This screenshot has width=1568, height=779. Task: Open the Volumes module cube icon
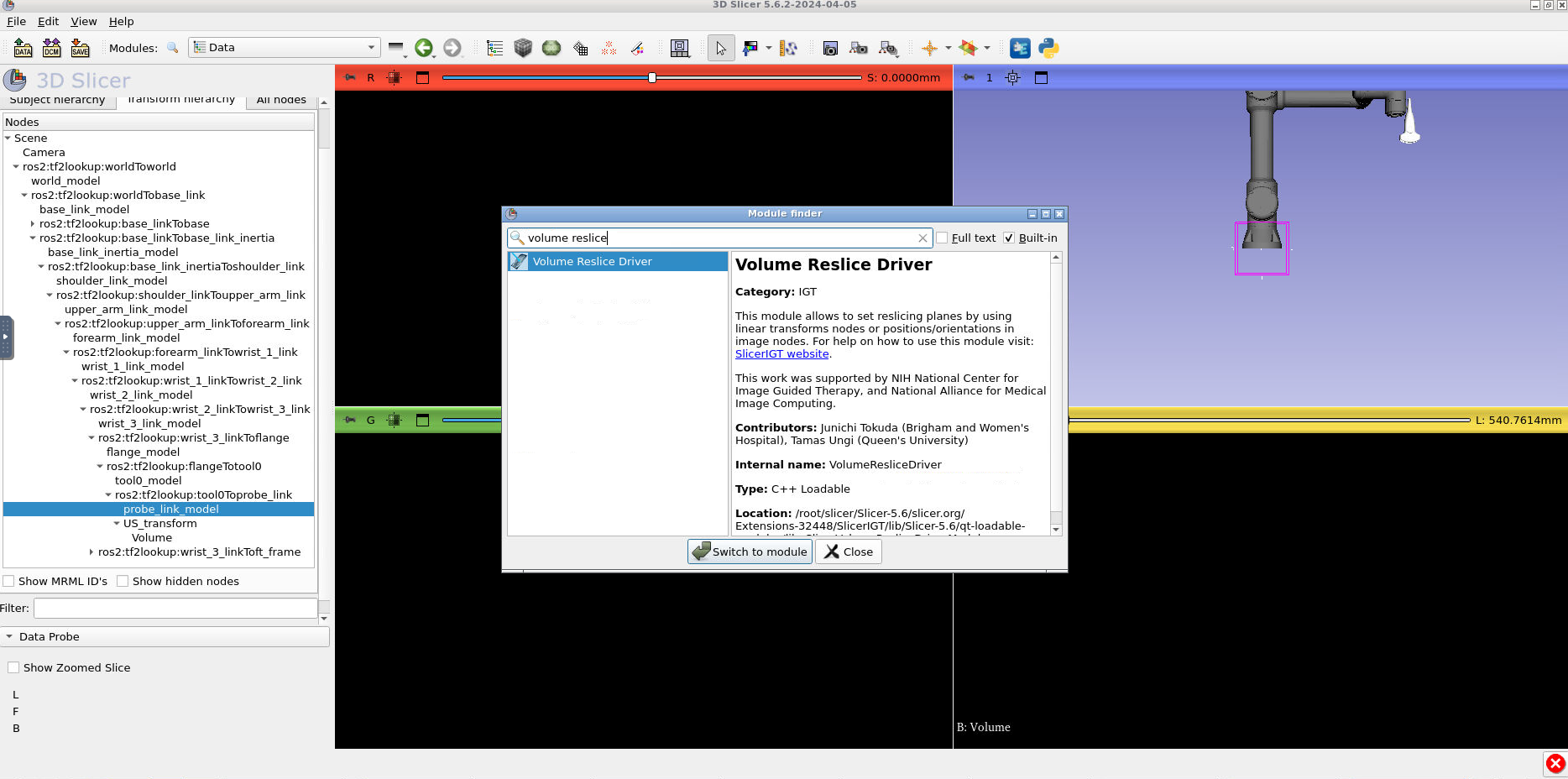[523, 48]
